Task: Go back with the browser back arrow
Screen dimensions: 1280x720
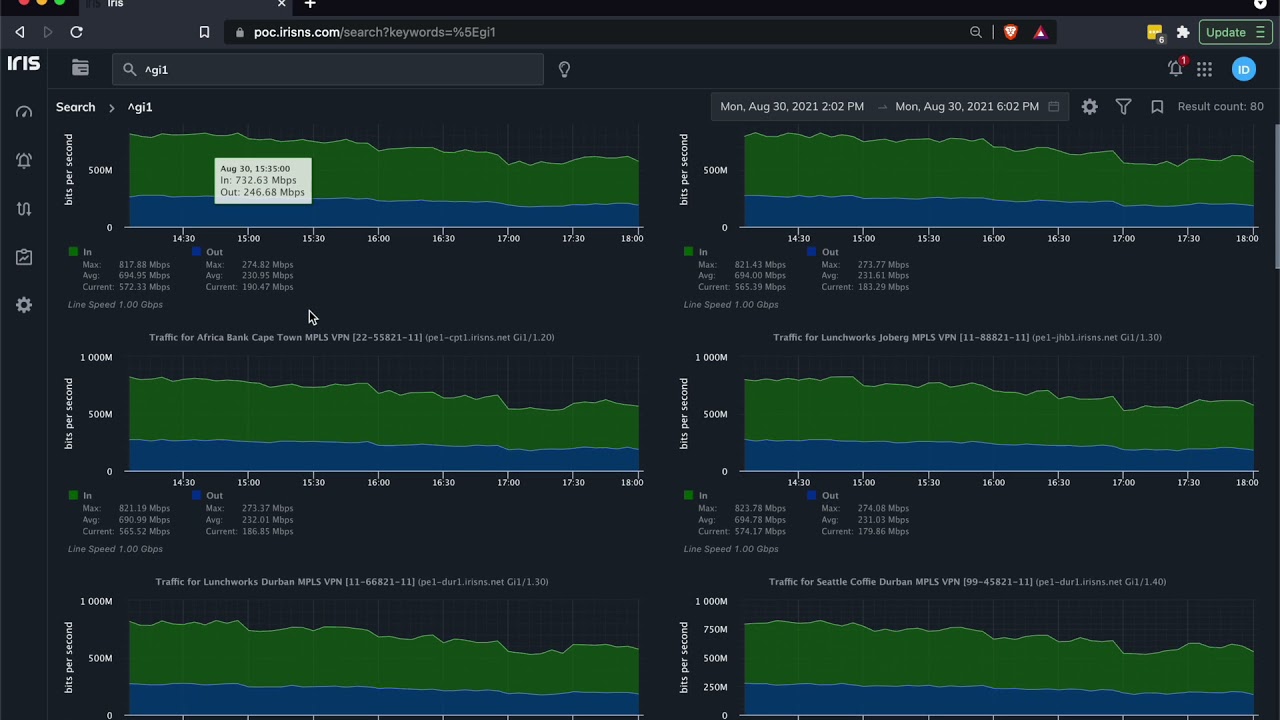Action: pos(19,32)
